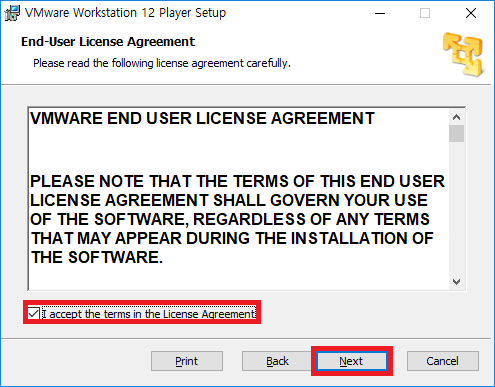The height and width of the screenshot is (387, 495).
Task: Click the 'VMware Workstation 12 Player Setup' title text
Action: pos(125,13)
